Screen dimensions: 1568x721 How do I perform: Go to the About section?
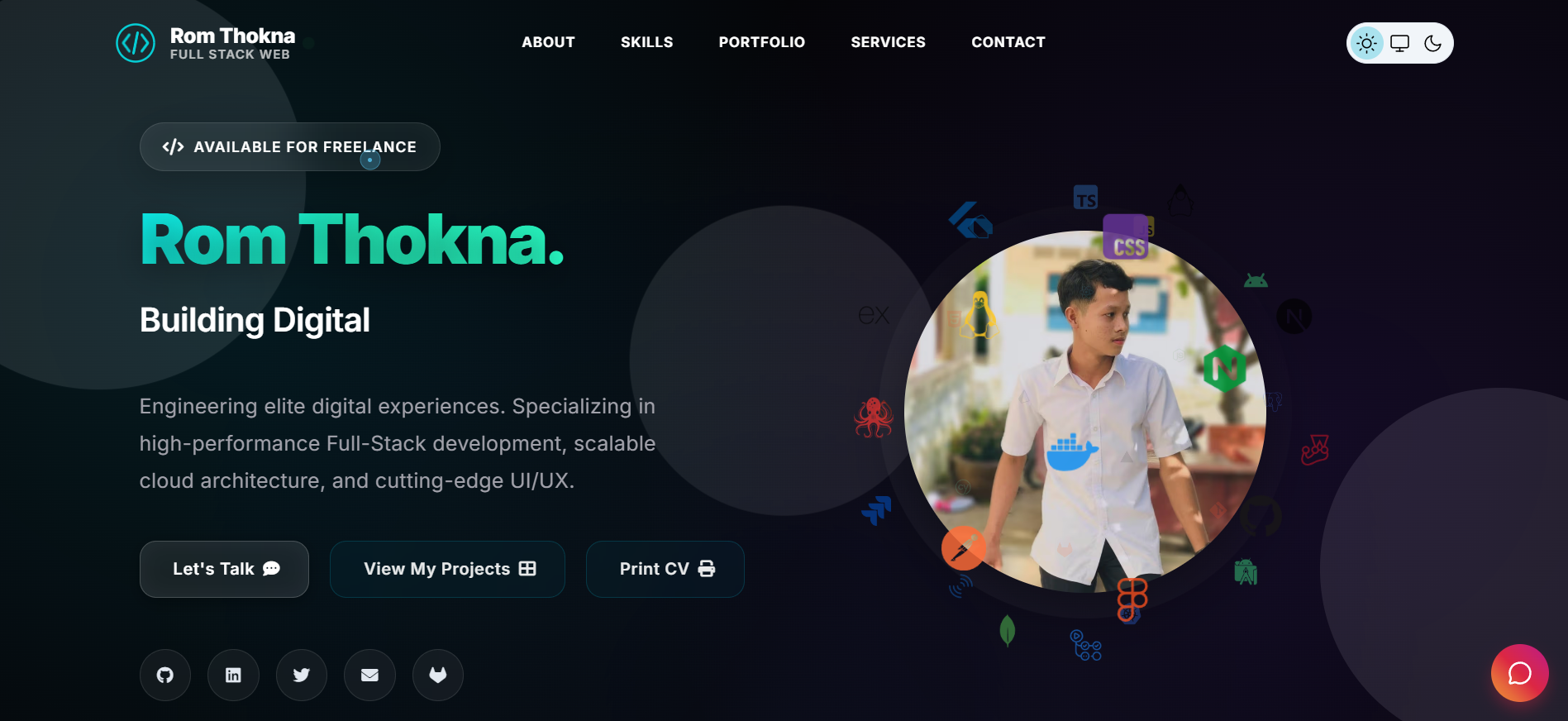coord(548,42)
